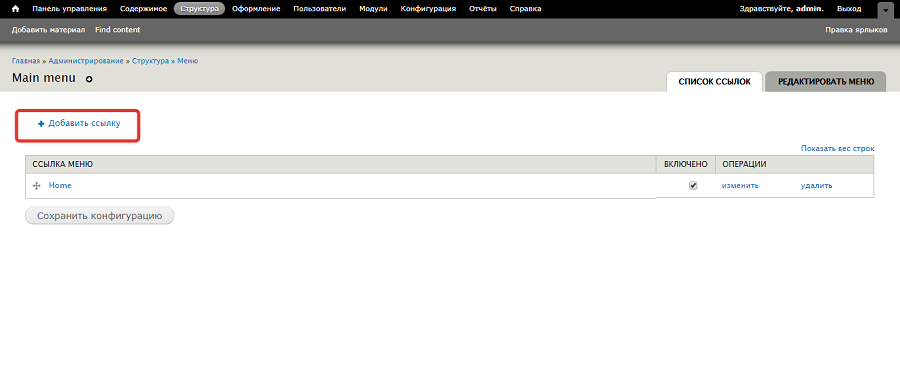
Task: Click the plus icon before Добавить ссылку
Action: click(41, 124)
